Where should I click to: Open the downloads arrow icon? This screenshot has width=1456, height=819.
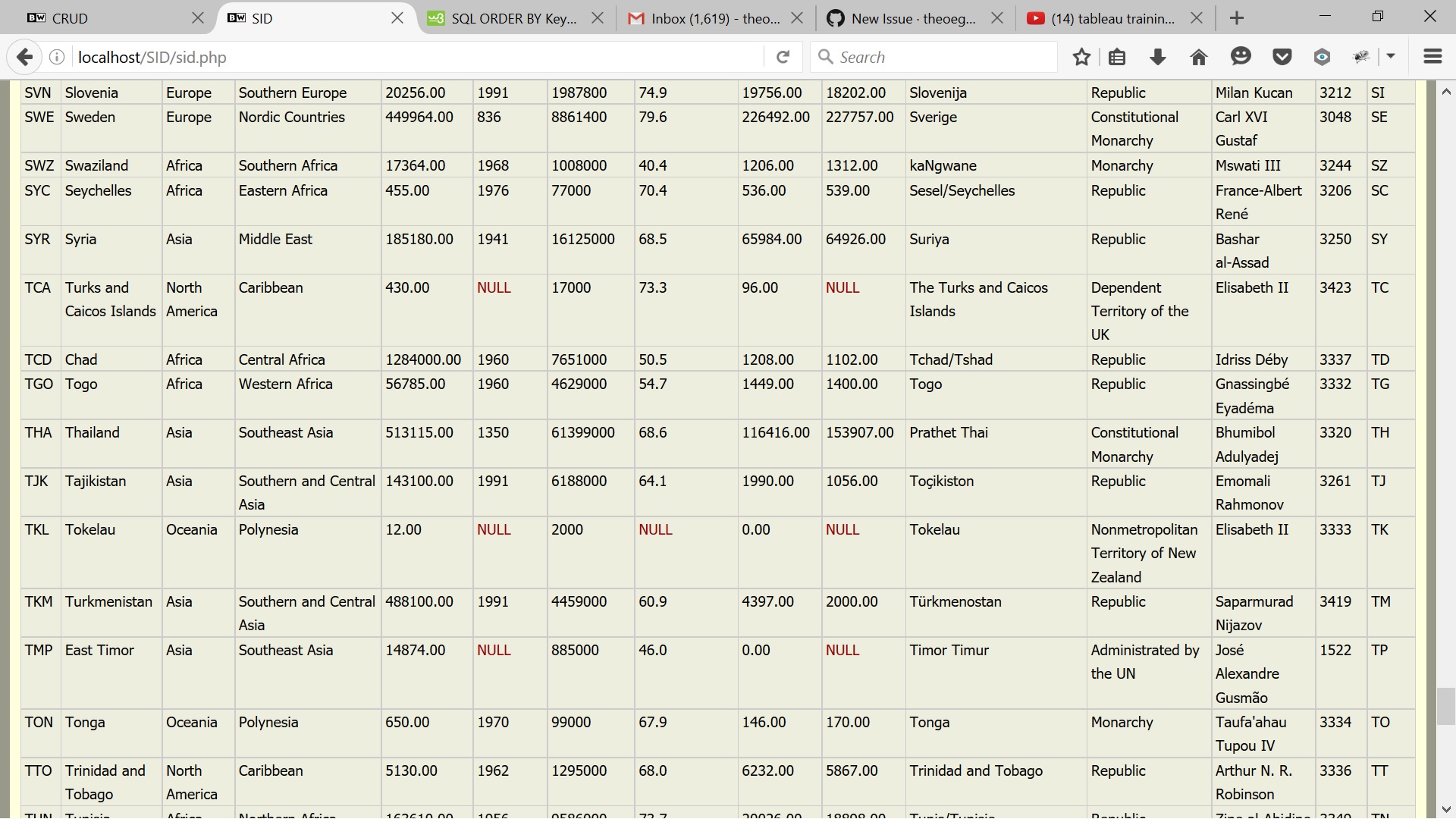[1158, 57]
